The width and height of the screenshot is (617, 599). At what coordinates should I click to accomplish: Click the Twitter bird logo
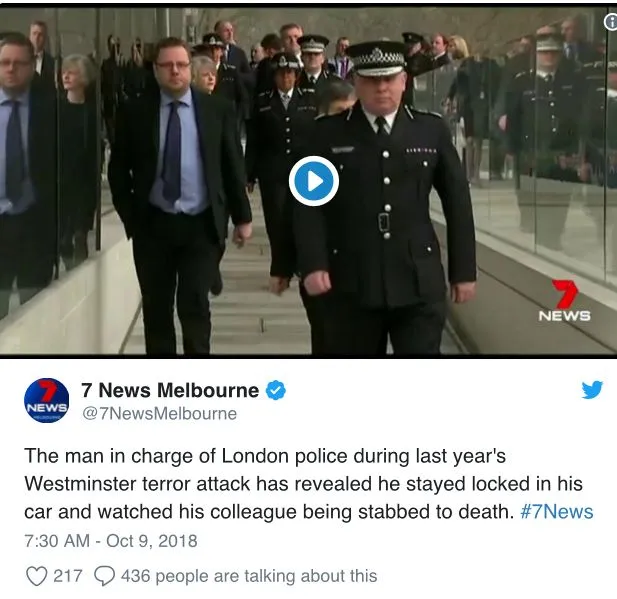592,390
